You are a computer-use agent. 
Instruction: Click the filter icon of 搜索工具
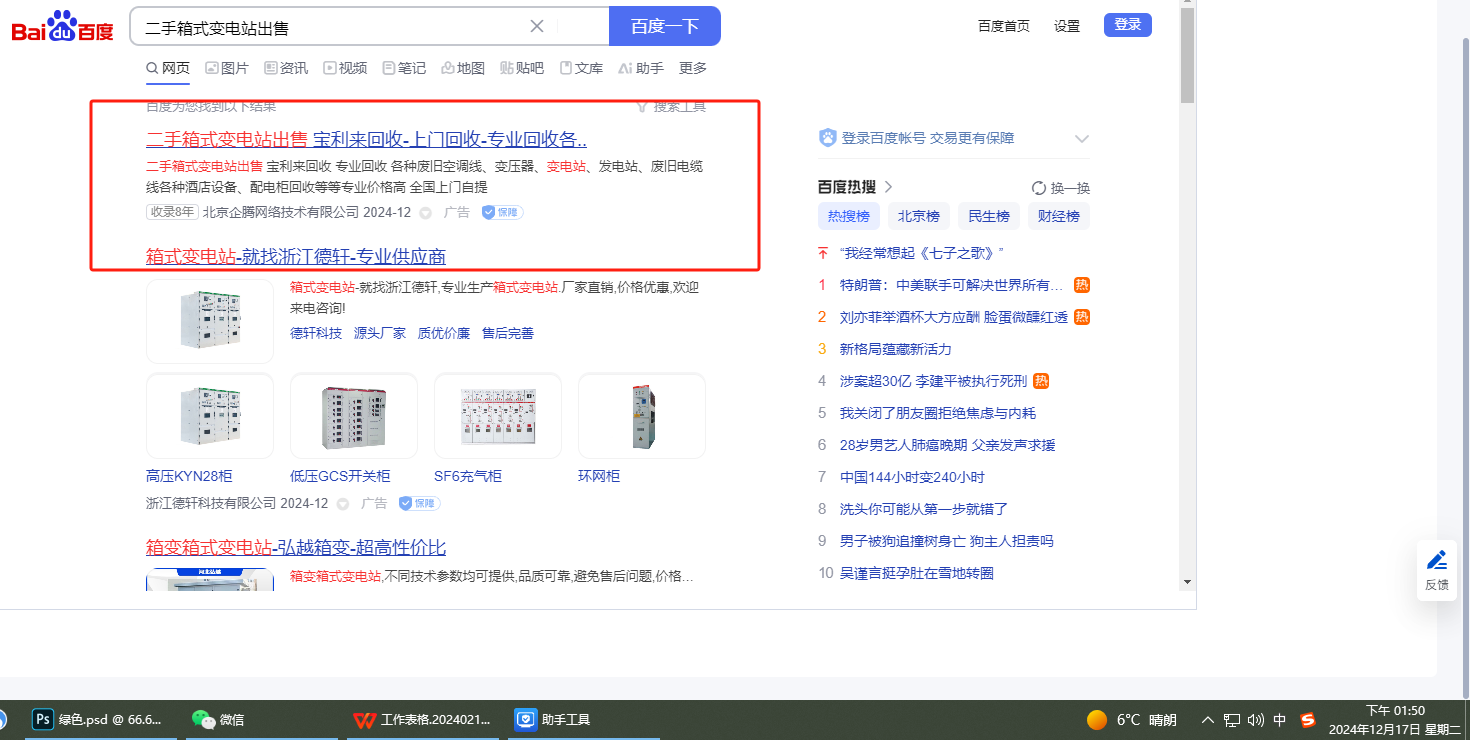tap(643, 106)
